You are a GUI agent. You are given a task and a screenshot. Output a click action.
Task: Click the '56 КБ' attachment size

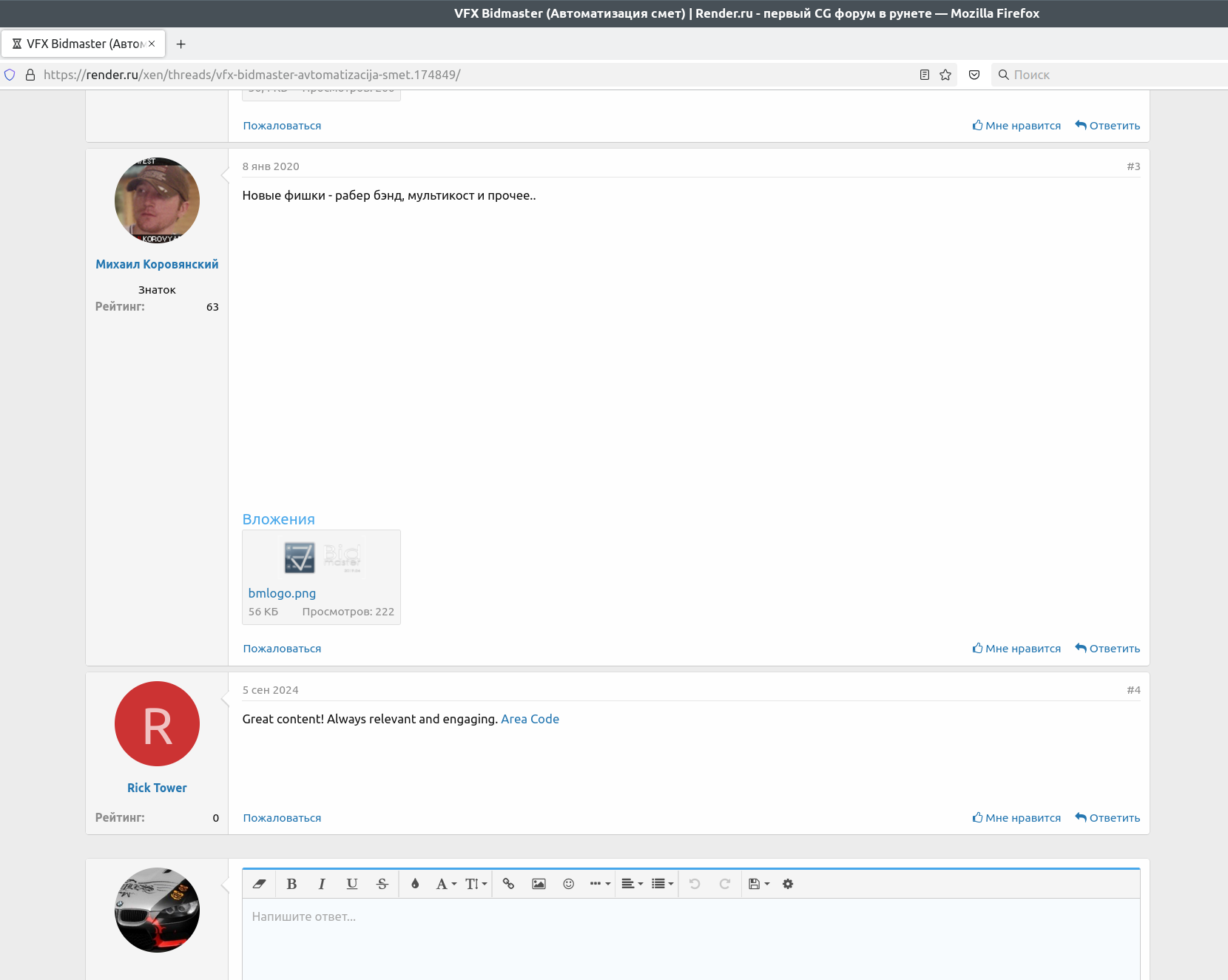[263, 612]
